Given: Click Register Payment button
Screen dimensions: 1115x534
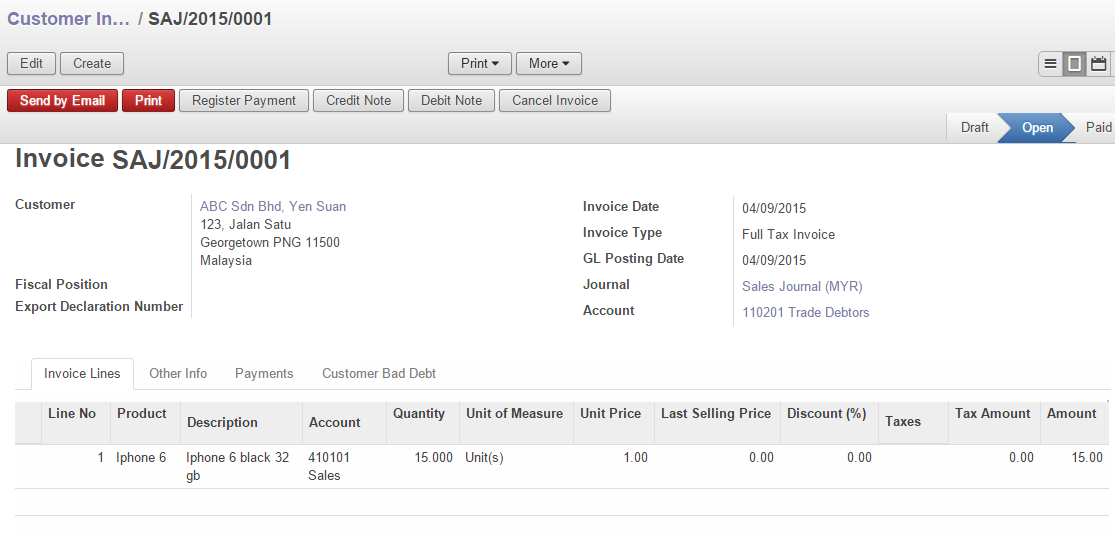Looking at the screenshot, I should [x=244, y=101].
